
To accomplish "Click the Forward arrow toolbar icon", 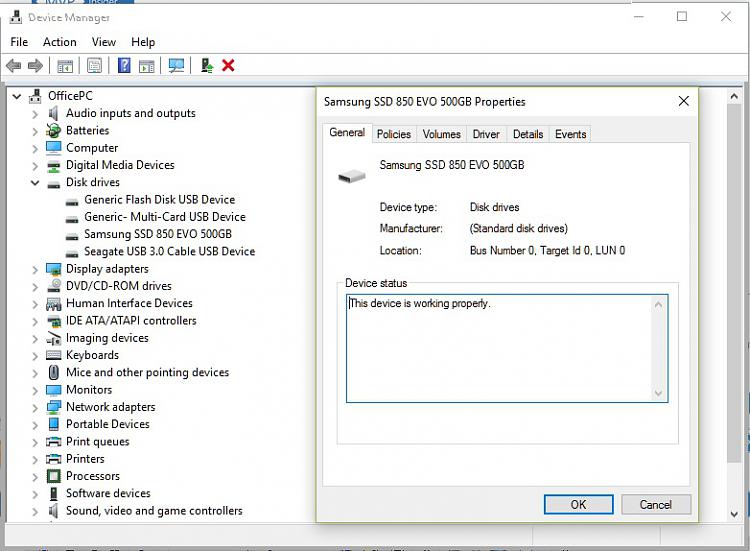I will (x=35, y=66).
